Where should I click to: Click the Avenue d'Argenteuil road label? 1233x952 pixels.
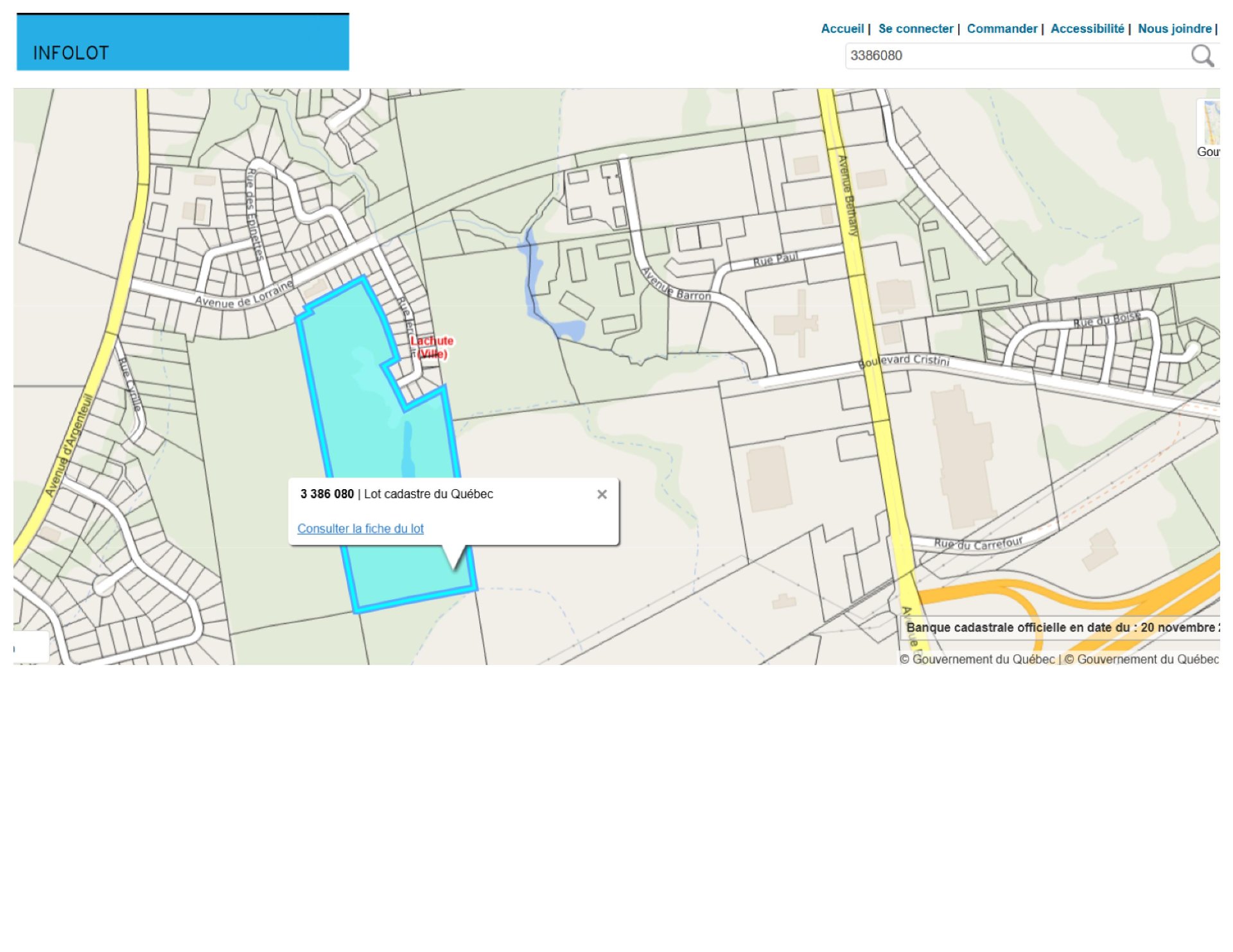click(69, 446)
